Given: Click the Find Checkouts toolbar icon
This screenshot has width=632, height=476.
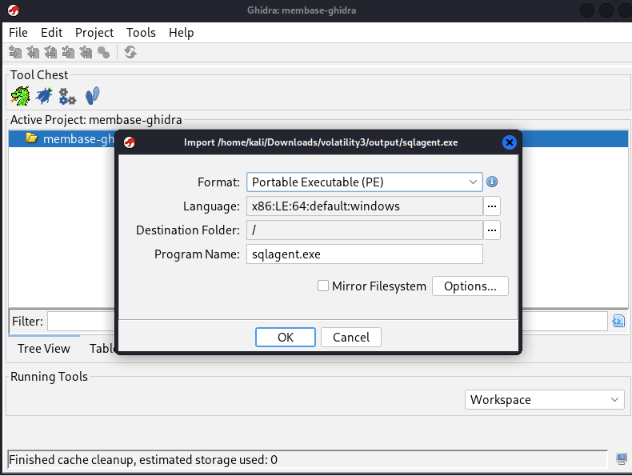Looking at the screenshot, I should pos(104,52).
